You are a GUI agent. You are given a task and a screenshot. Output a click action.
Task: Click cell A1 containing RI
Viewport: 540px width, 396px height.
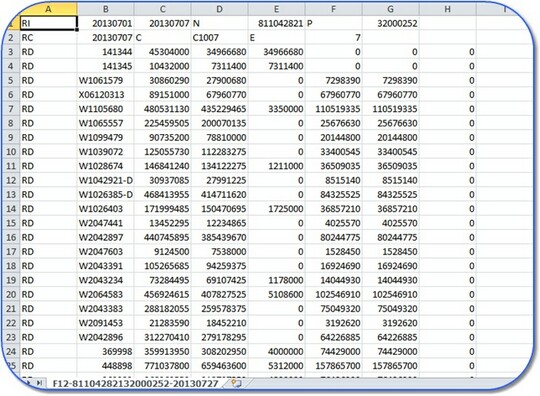click(x=48, y=23)
